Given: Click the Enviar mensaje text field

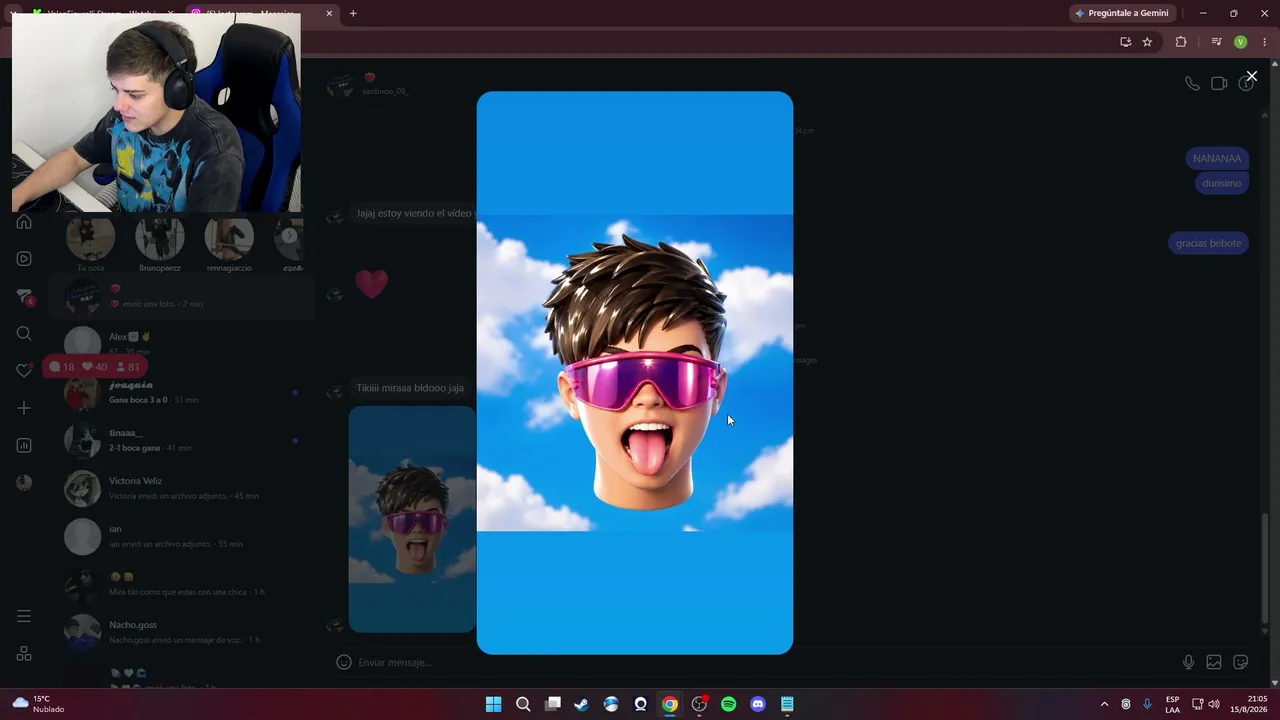Looking at the screenshot, I should click(760, 662).
